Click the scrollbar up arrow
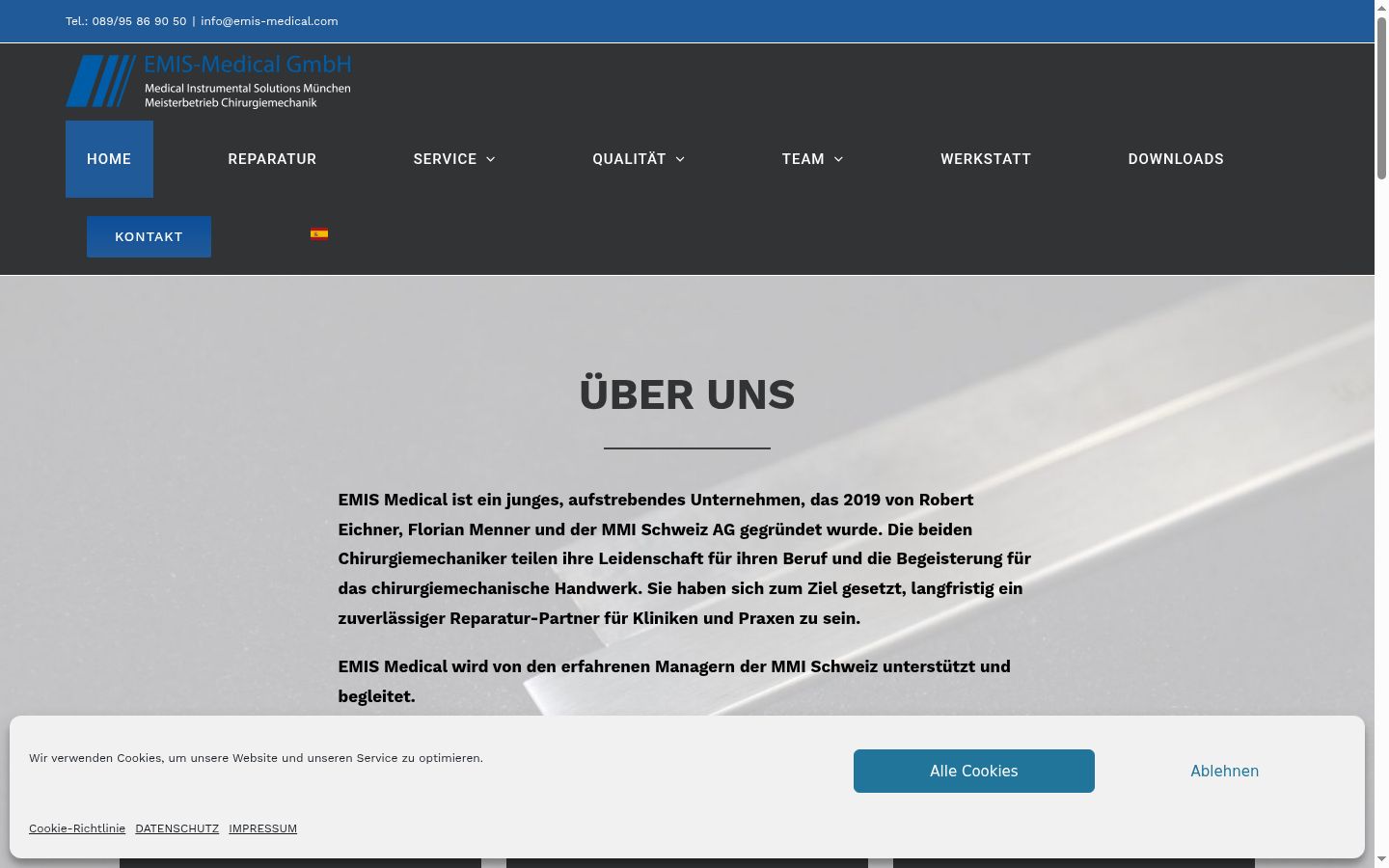 tap(1381, 7)
